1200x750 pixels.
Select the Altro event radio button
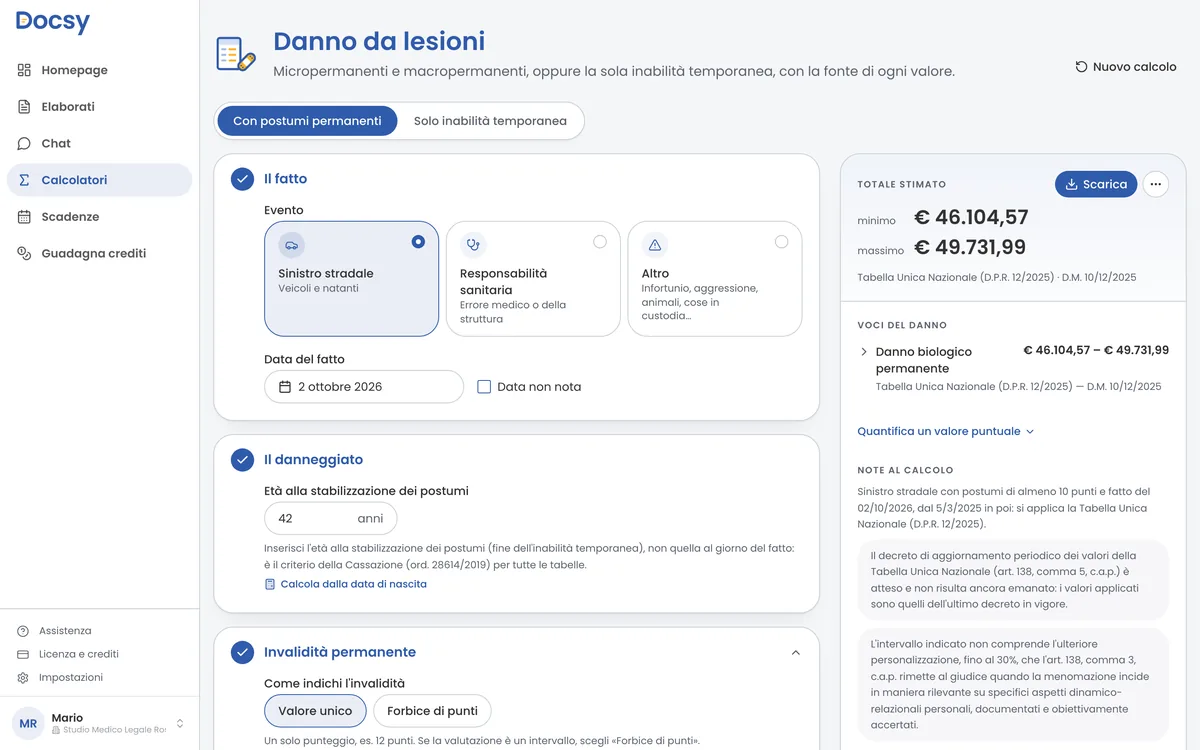[x=781, y=242]
